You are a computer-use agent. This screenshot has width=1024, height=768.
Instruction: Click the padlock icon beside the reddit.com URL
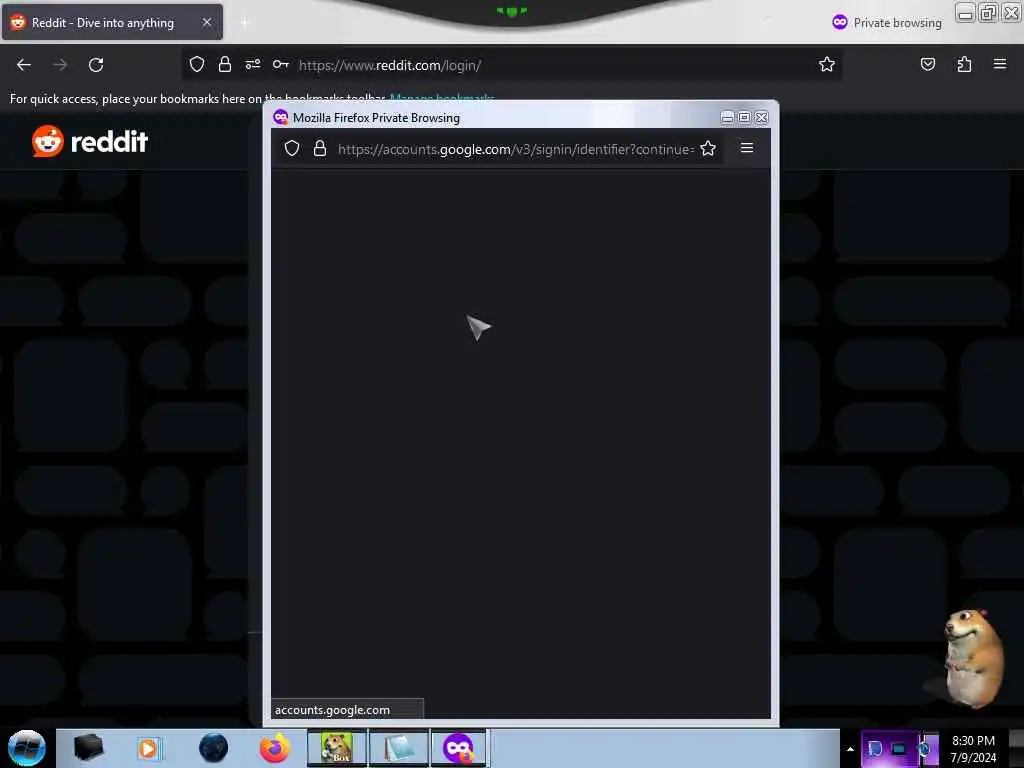pyautogui.click(x=225, y=65)
